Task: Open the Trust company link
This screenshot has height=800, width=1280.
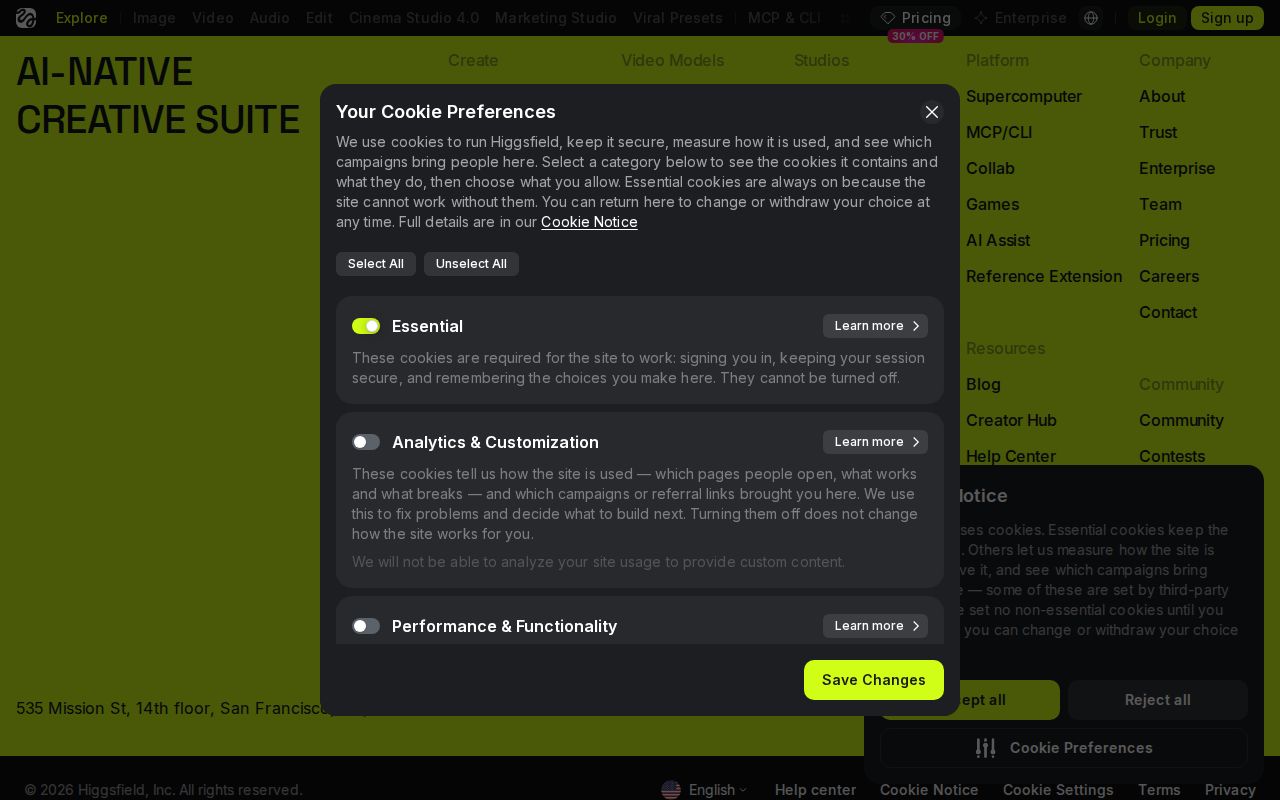Action: point(1158,132)
